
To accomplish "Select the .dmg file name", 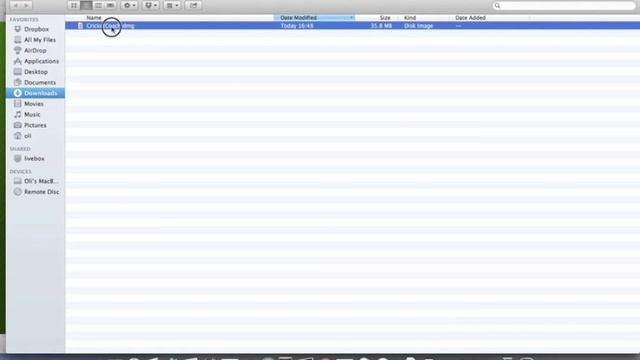I will [110, 26].
